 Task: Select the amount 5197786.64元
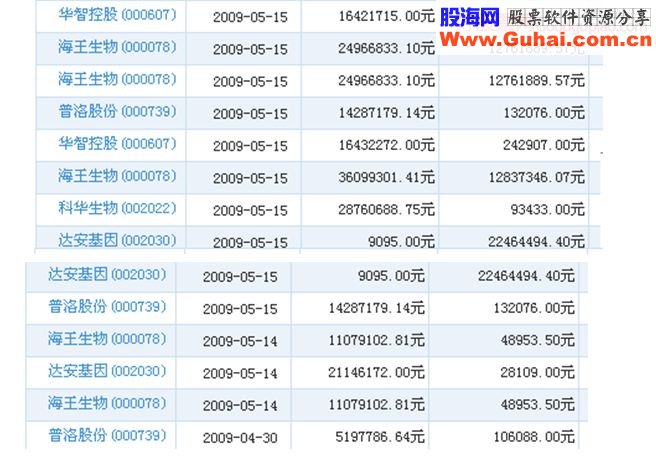(x=380, y=437)
